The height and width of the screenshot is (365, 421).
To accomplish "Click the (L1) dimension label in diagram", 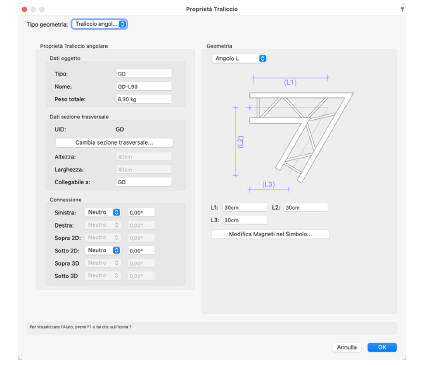I will 290,82.
